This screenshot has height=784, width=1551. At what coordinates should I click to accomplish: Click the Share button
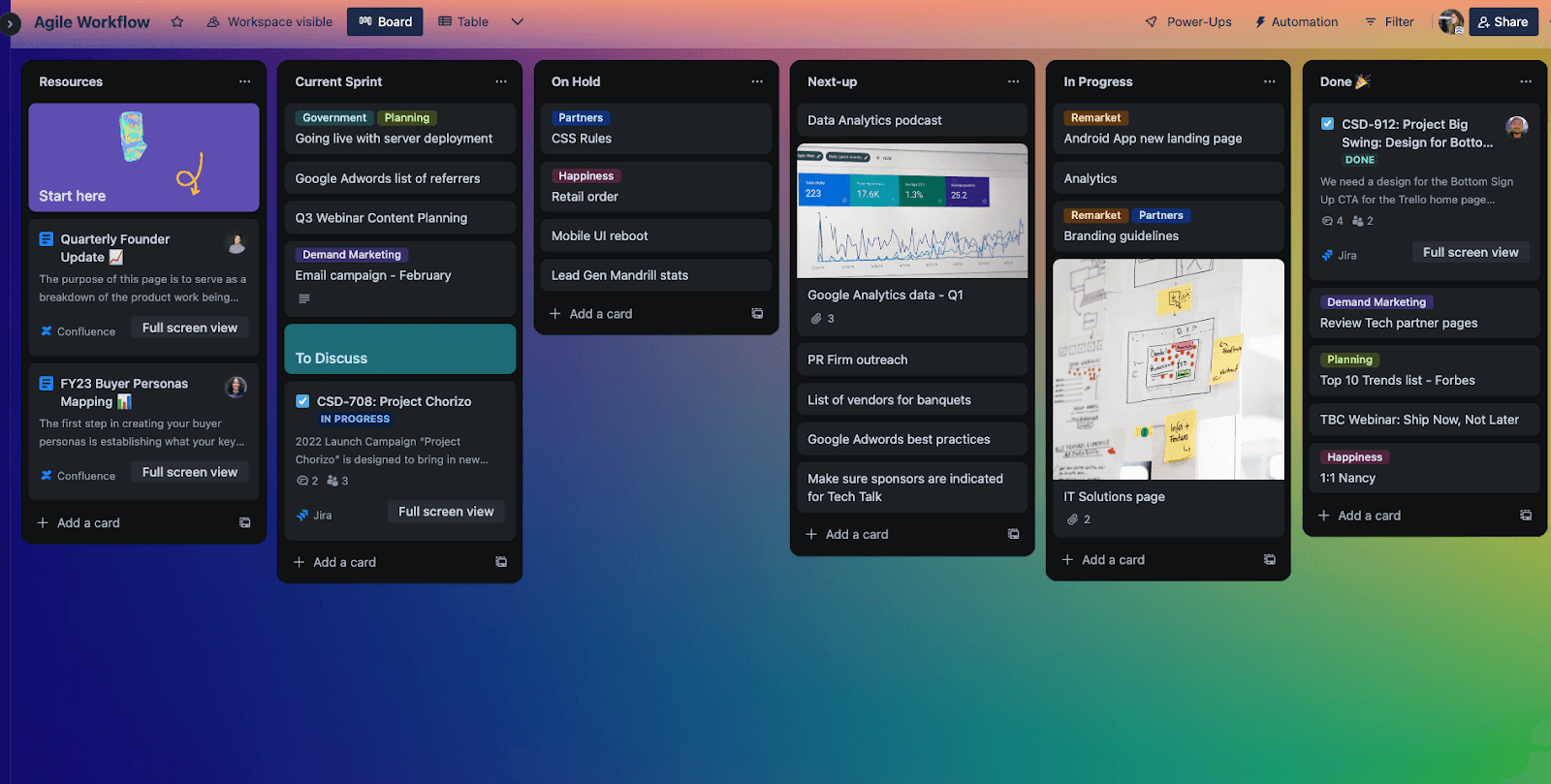(1504, 21)
